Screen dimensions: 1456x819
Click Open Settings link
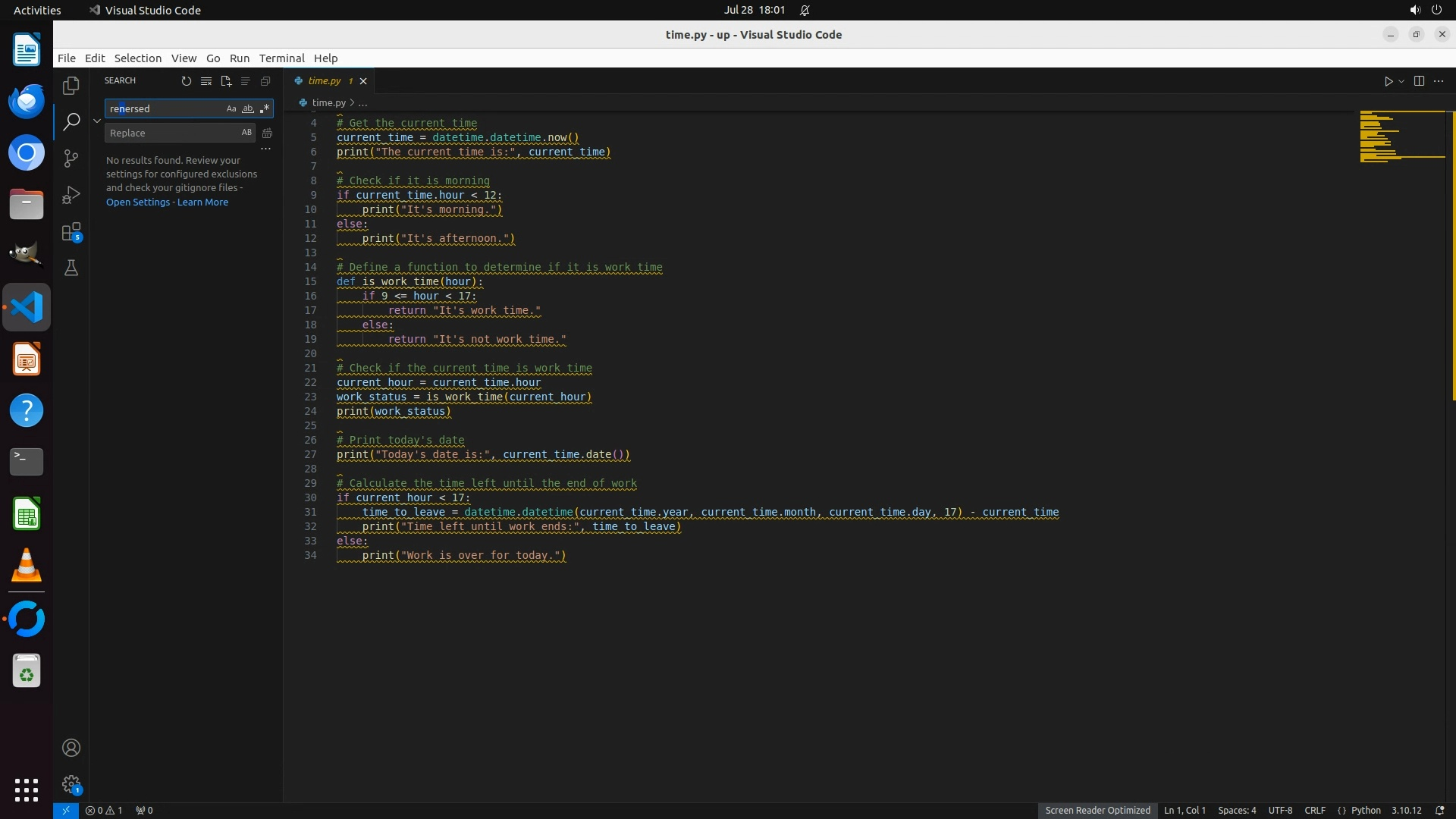138,202
